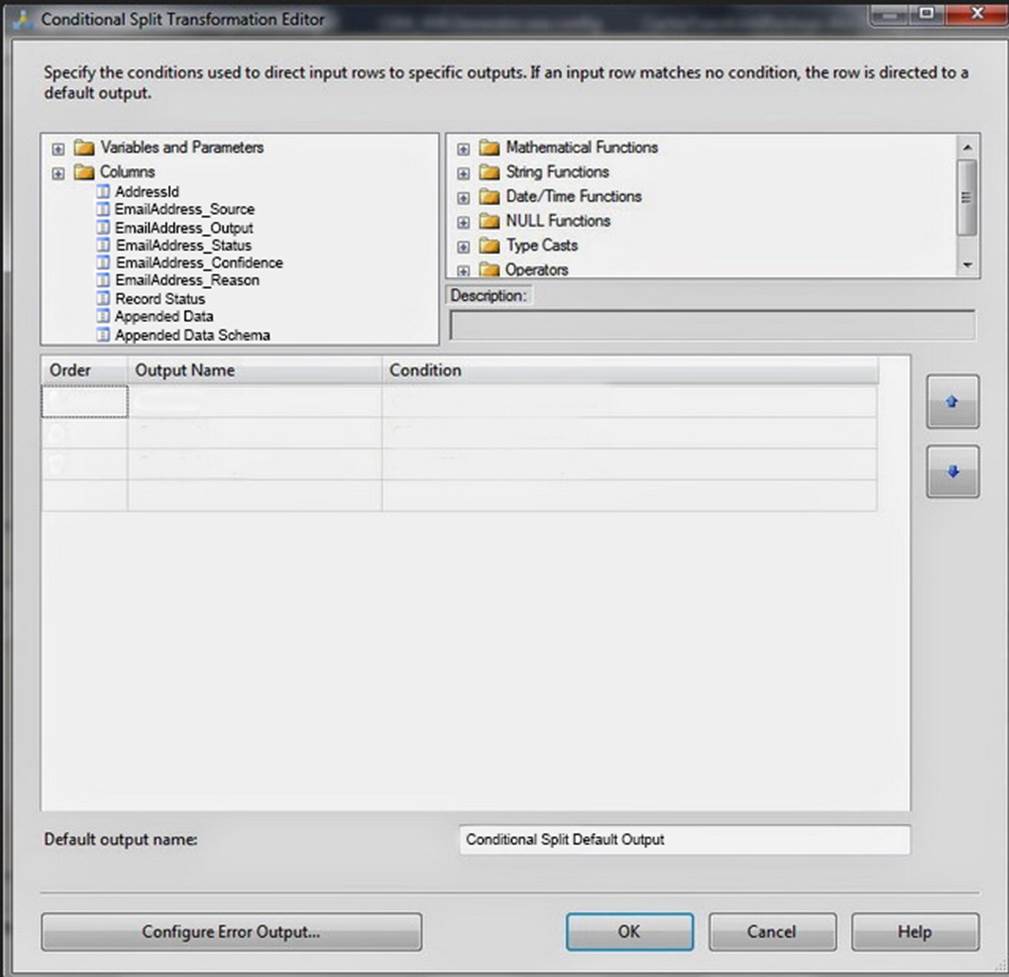The width and height of the screenshot is (1009, 977).
Task: Expand the Operators node
Action: [x=463, y=270]
